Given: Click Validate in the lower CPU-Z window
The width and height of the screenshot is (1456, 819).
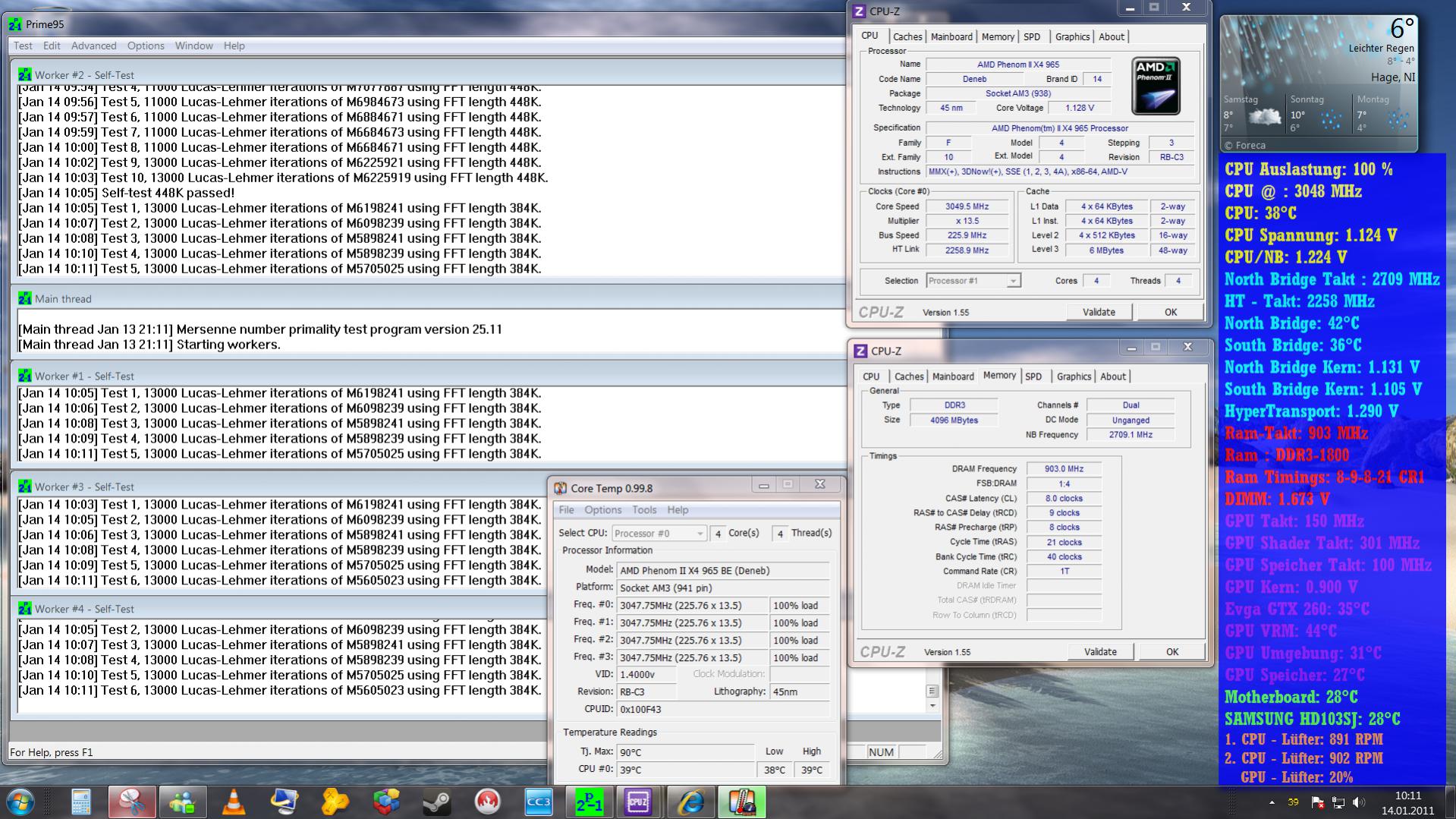Looking at the screenshot, I should [x=1100, y=651].
